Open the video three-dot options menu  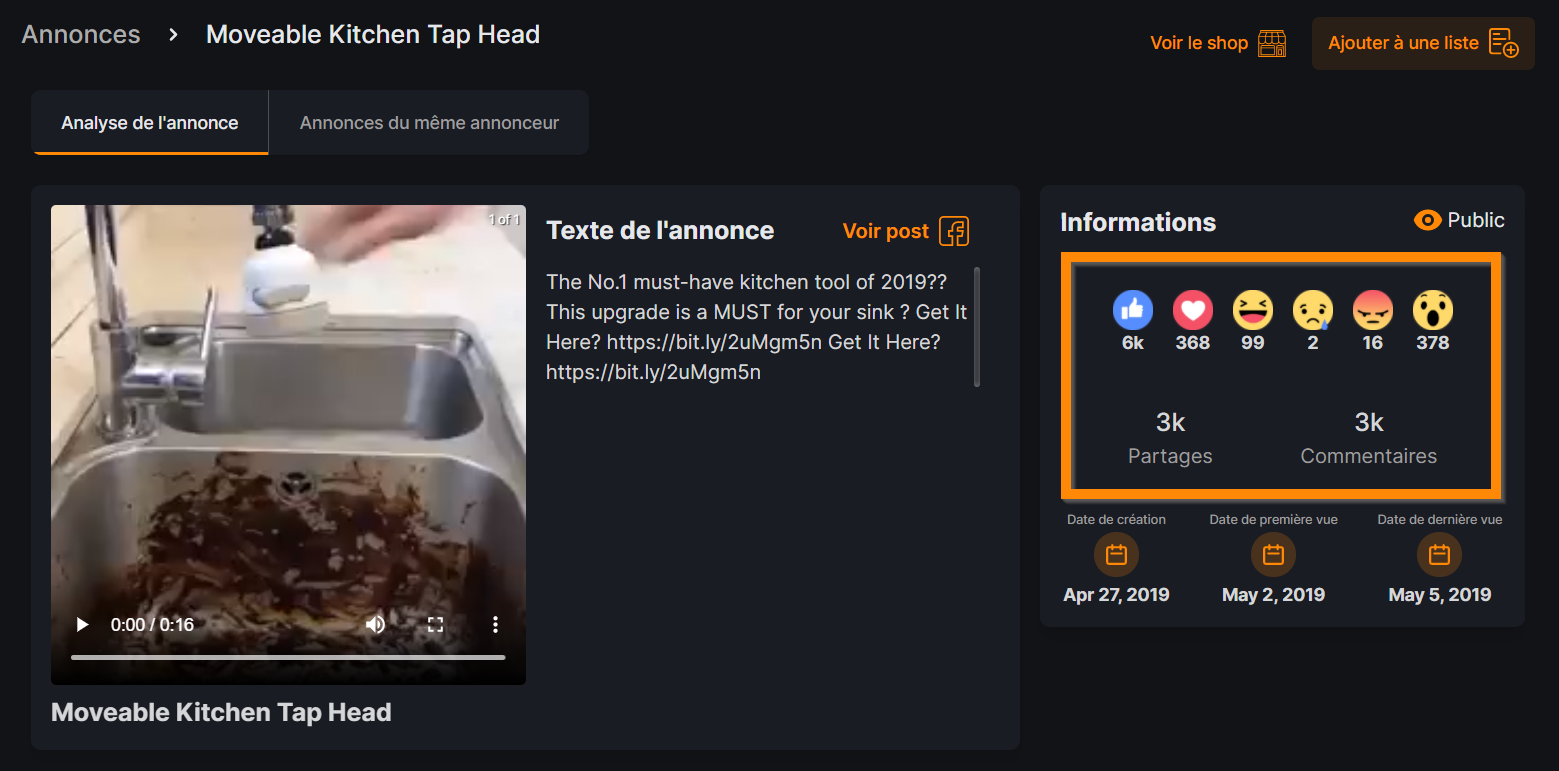(x=495, y=625)
